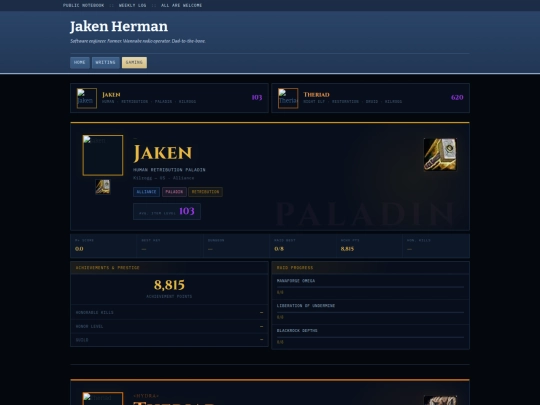Click the 'All Are Welcome' text in the top bar
Screen dimensions: 540x405
click(x=181, y=6)
